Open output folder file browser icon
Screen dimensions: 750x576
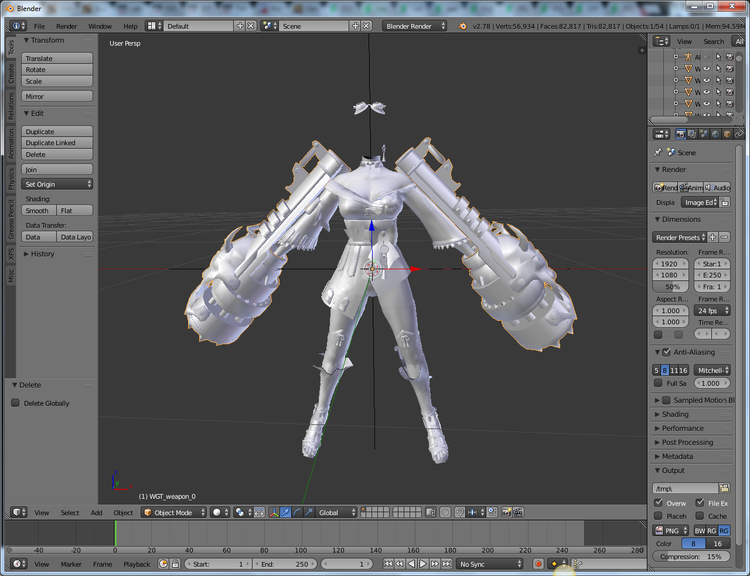click(725, 488)
